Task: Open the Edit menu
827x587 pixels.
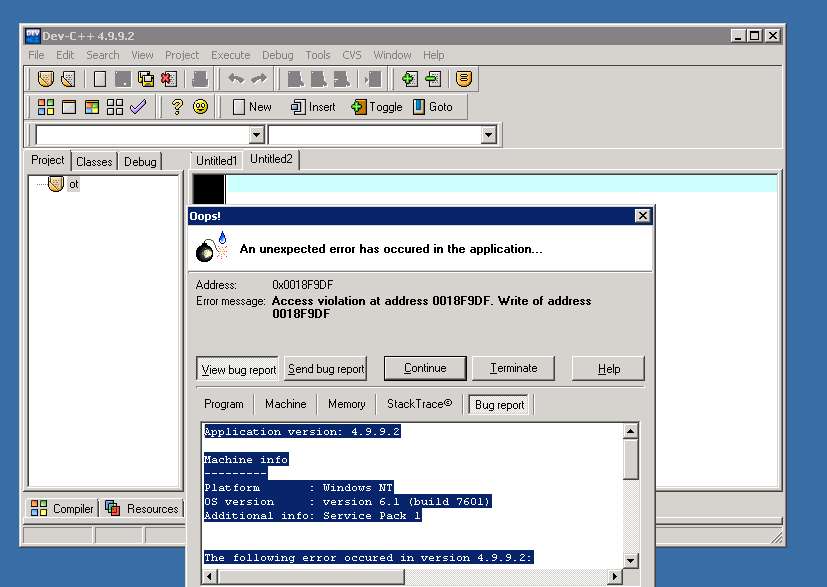Action: pyautogui.click(x=65, y=55)
